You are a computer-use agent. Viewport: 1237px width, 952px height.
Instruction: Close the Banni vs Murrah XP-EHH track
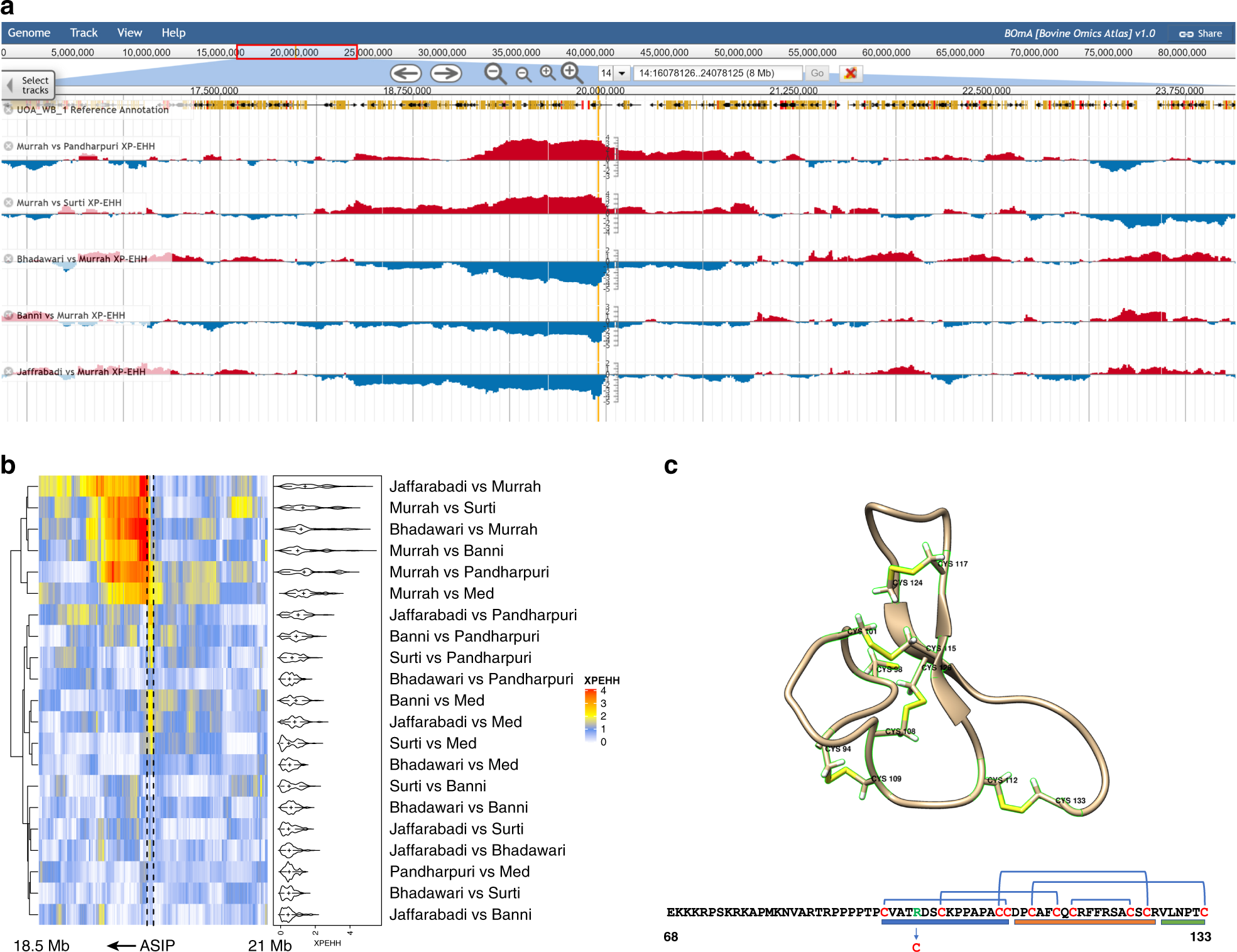pos(9,315)
